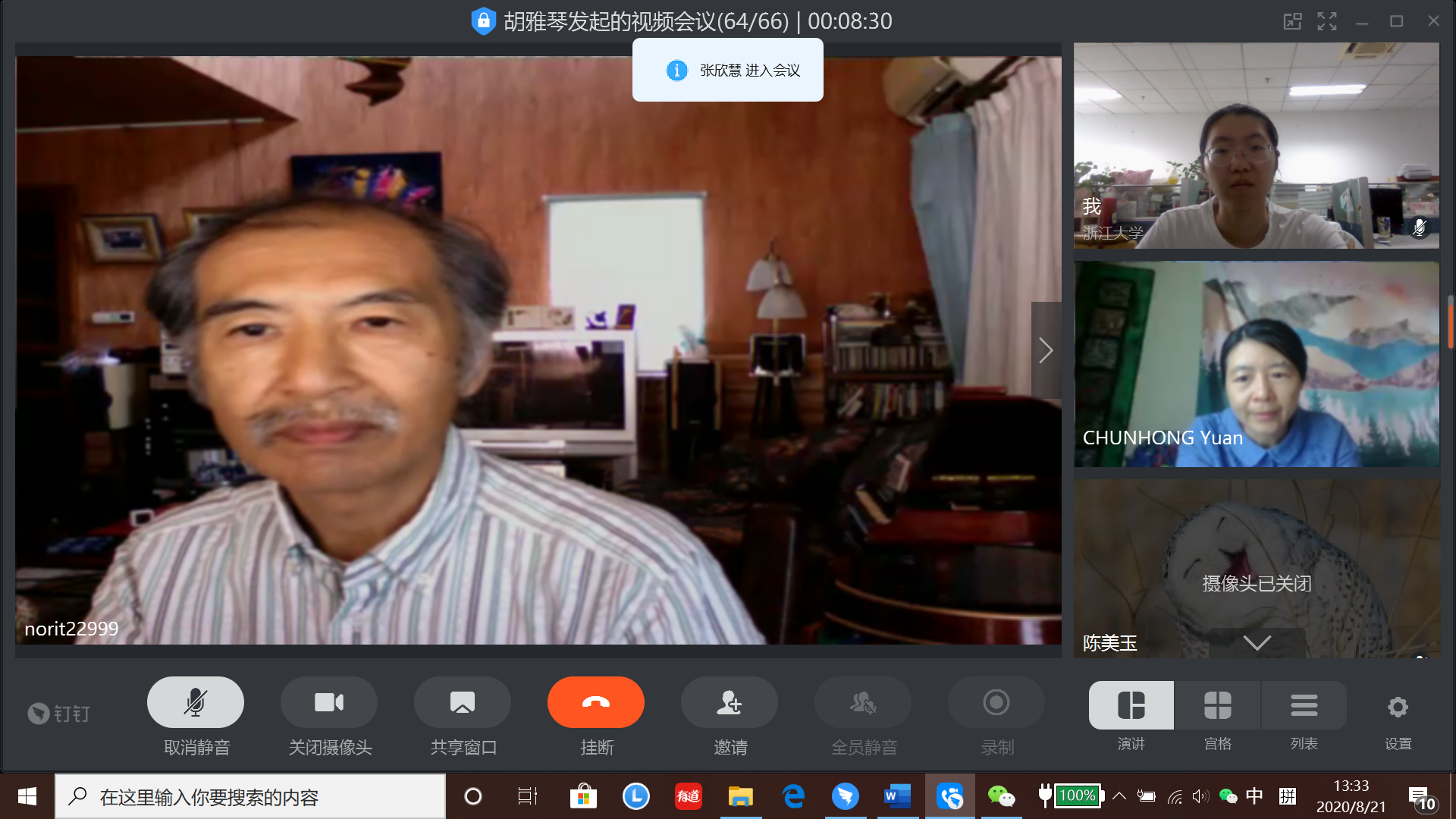
Task: Turn off the camera with 关闭摄像头
Action: point(329,702)
